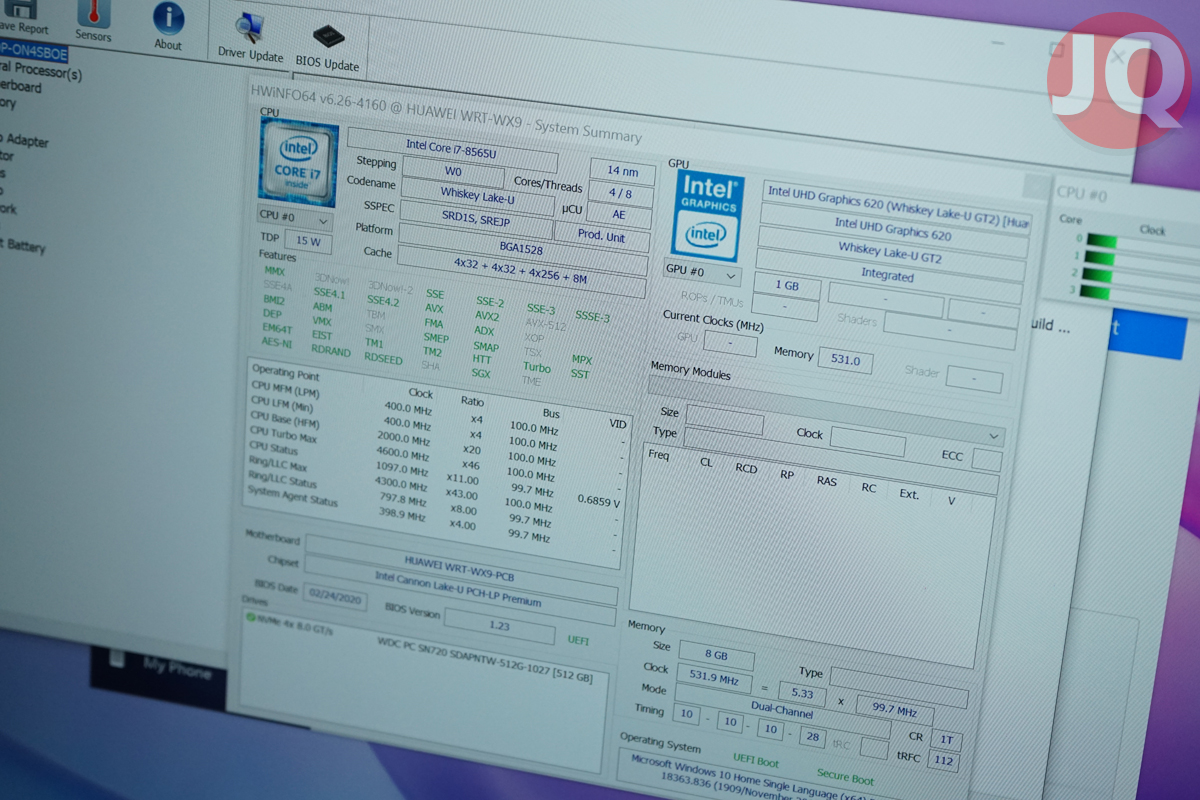This screenshot has width=1200, height=800.
Task: Click the BIOS Date 02/24/2020 field
Action: 335,599
